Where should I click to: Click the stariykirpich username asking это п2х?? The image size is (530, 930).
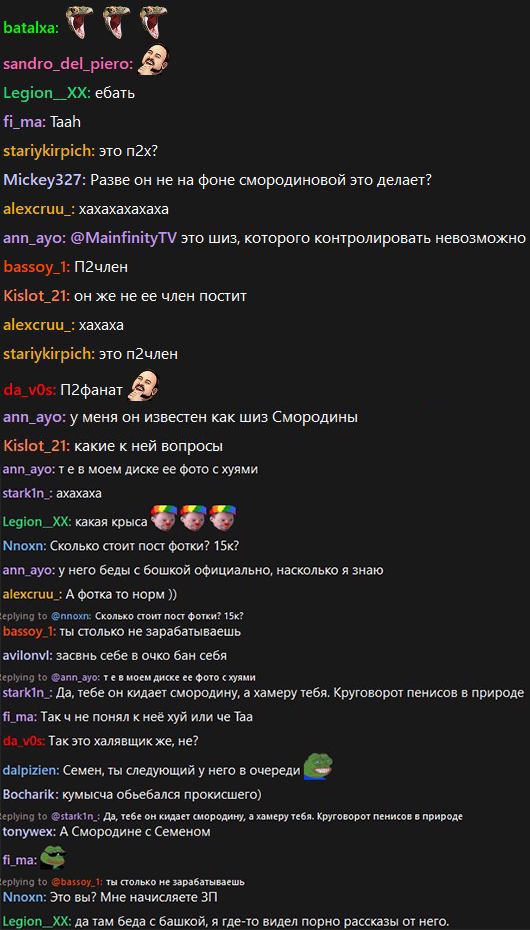pos(48,151)
